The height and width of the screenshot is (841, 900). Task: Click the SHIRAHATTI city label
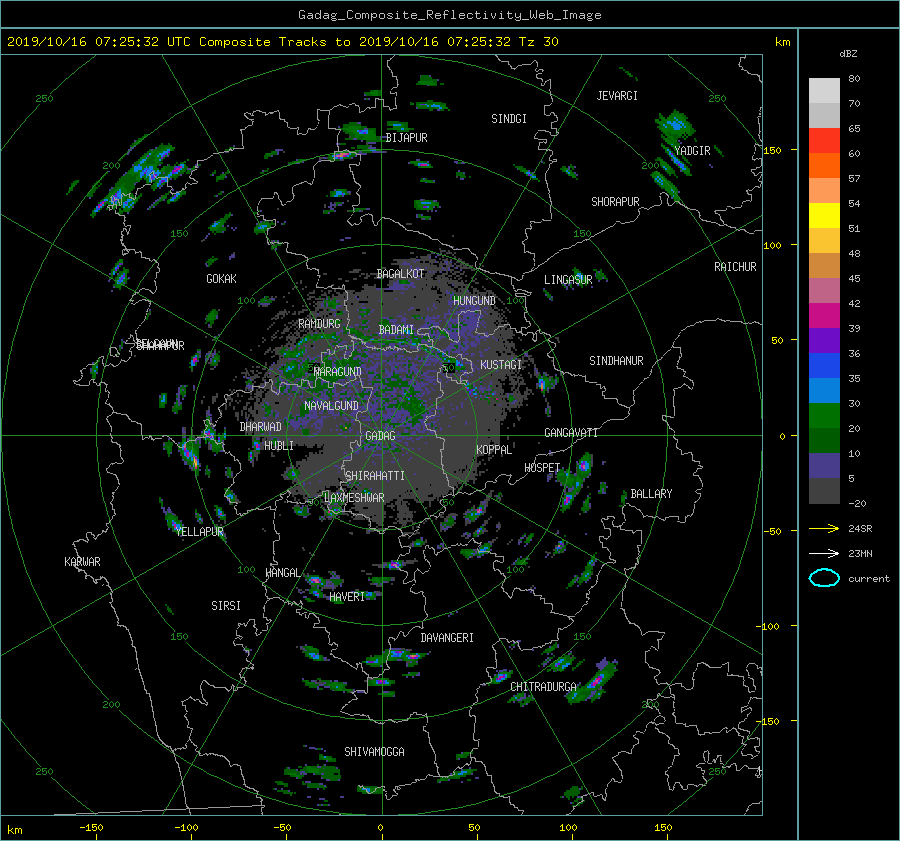pyautogui.click(x=375, y=476)
